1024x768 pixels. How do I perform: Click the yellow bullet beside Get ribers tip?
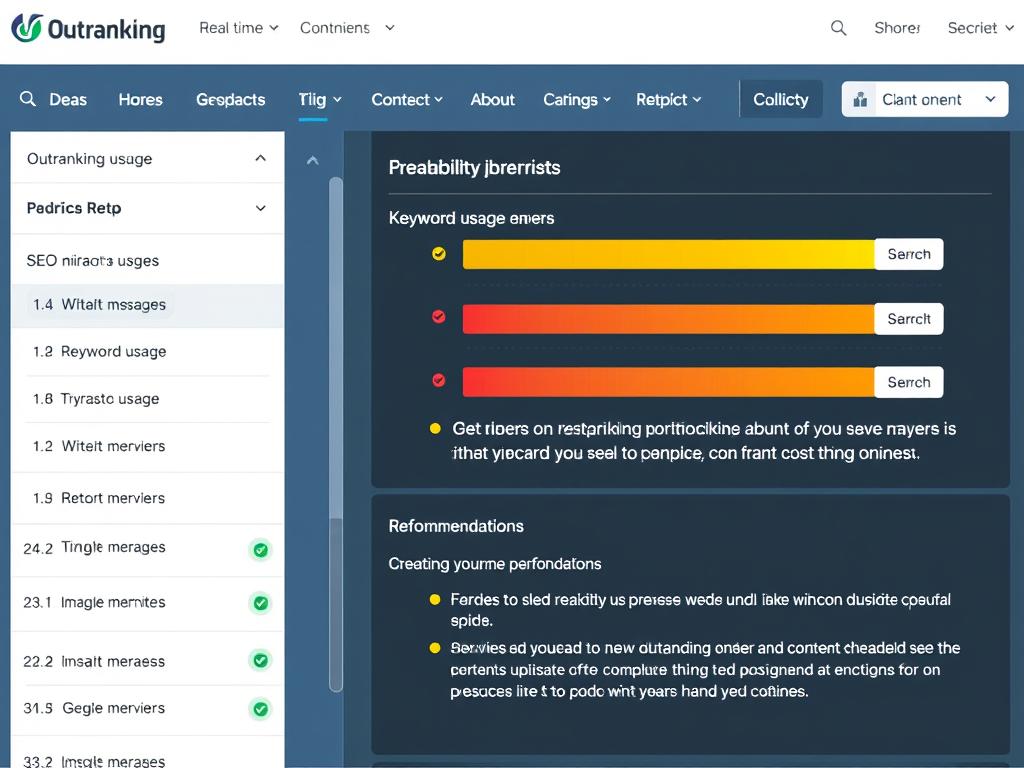pyautogui.click(x=434, y=427)
